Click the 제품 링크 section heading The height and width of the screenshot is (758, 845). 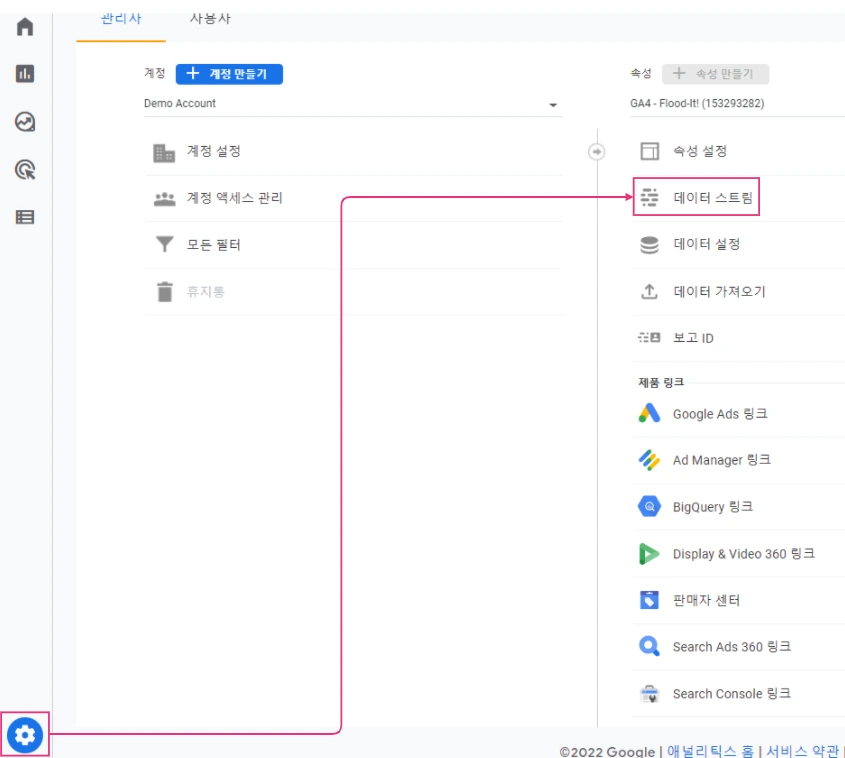click(x=661, y=383)
